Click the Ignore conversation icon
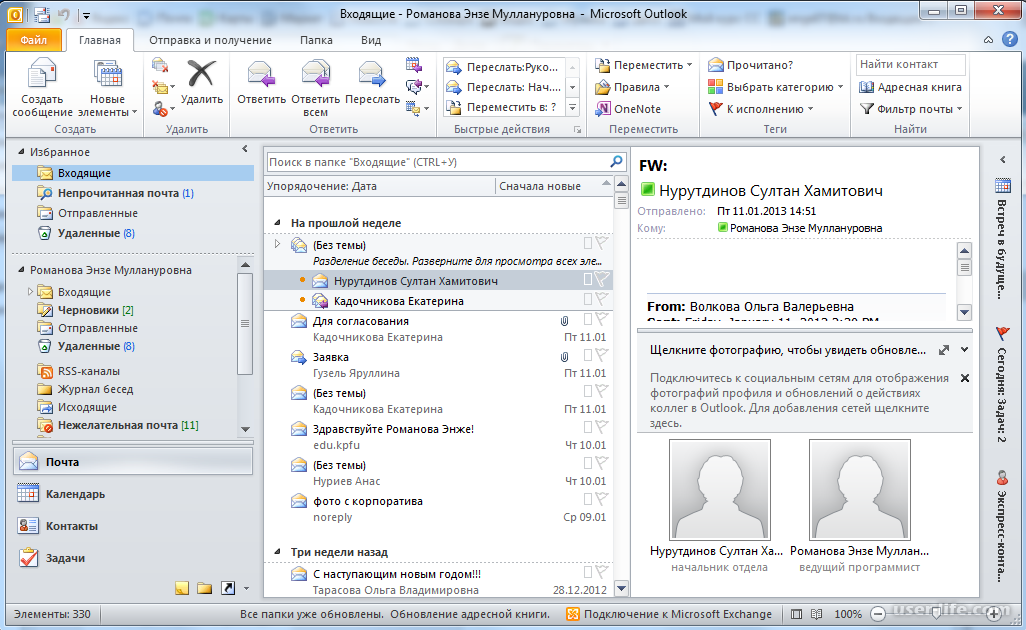The height and width of the screenshot is (630, 1026). tap(160, 65)
